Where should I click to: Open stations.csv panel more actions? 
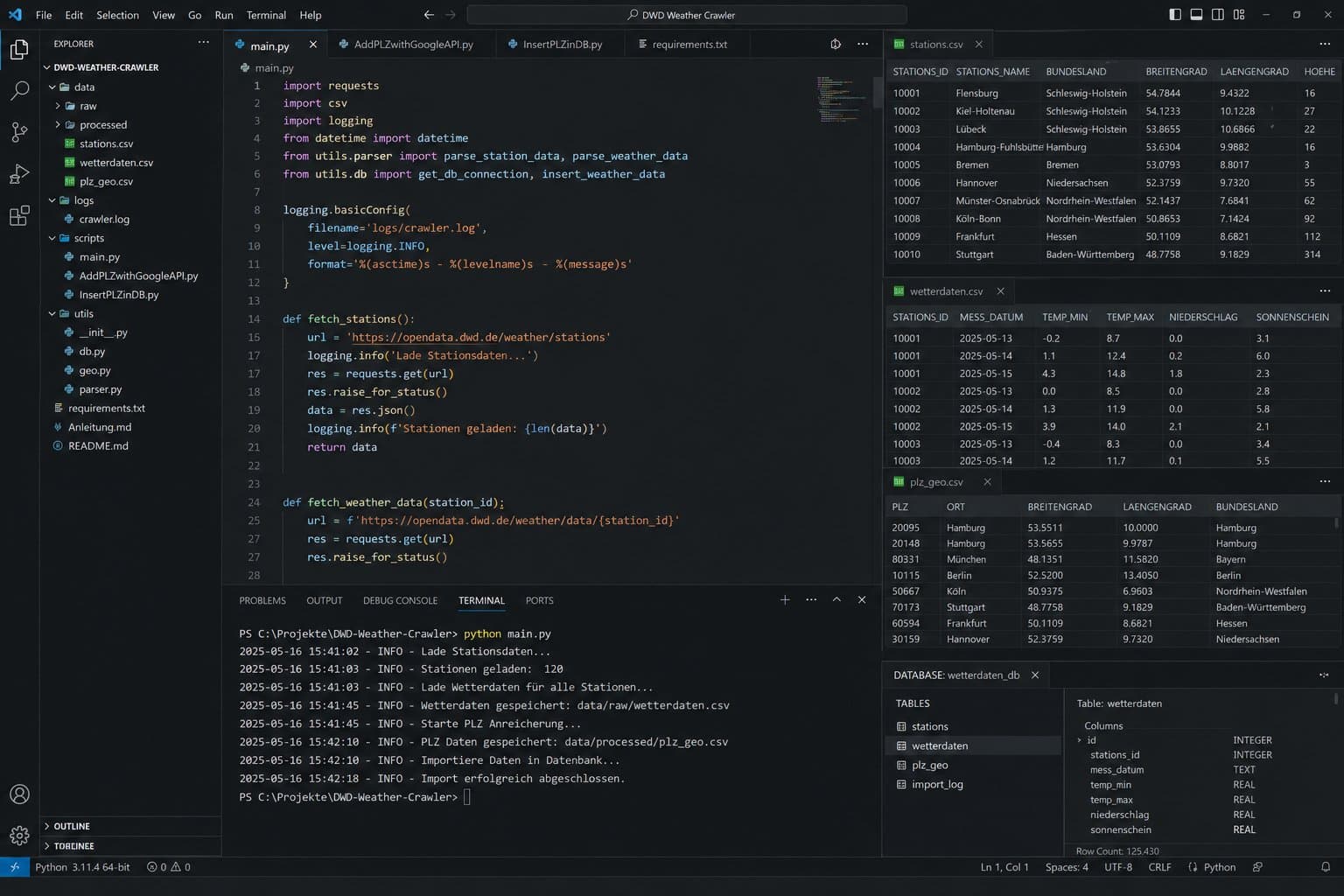[x=1325, y=44]
